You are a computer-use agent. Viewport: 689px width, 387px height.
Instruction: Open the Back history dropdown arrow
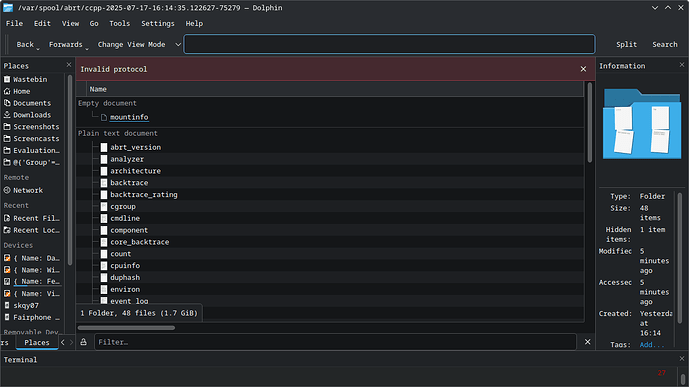pos(38,48)
